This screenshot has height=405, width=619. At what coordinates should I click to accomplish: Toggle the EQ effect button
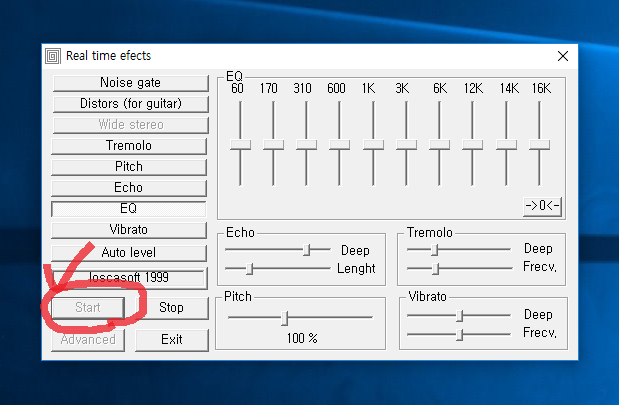129,208
